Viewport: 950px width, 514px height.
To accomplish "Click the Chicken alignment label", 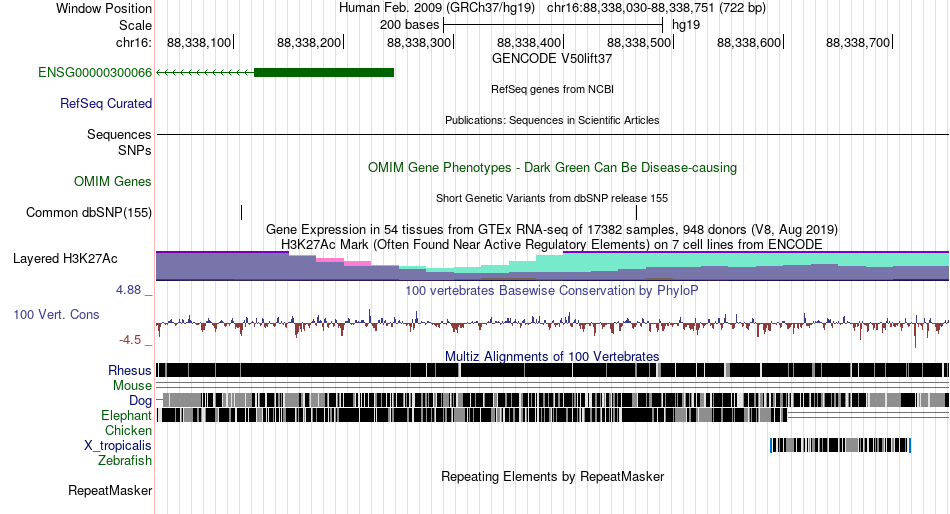I will click(128, 430).
